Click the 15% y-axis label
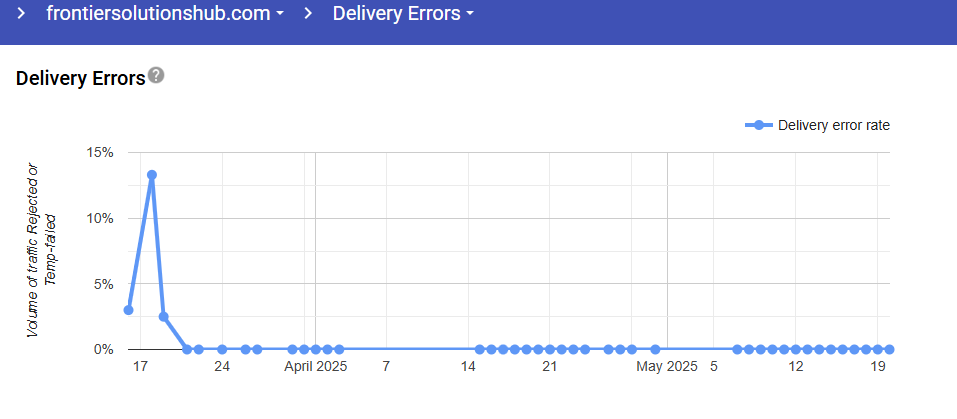Viewport: 957px width, 419px height. (x=101, y=153)
